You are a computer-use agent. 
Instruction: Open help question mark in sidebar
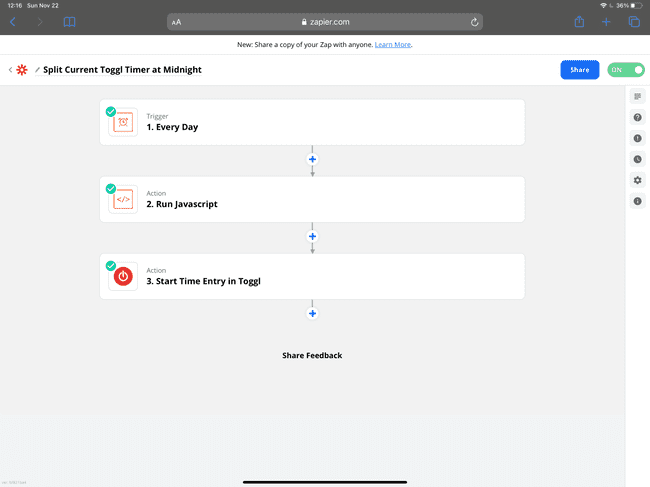coord(638,117)
